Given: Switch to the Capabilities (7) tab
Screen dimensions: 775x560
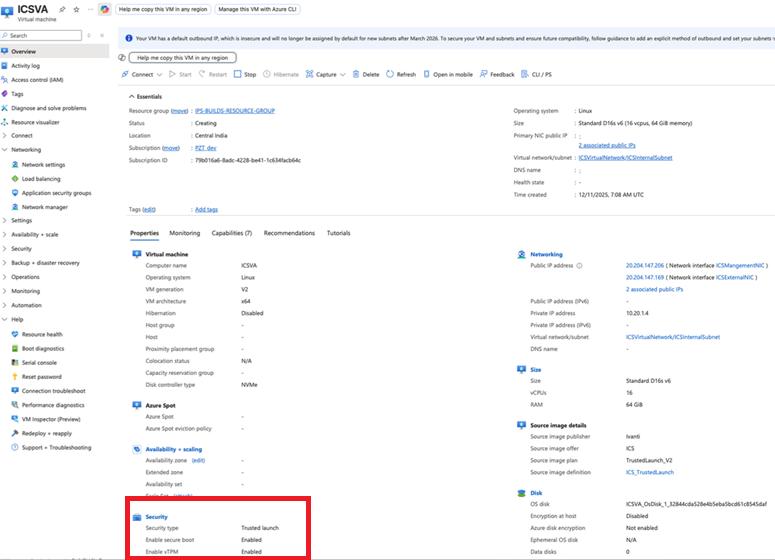Looking at the screenshot, I should [231, 233].
